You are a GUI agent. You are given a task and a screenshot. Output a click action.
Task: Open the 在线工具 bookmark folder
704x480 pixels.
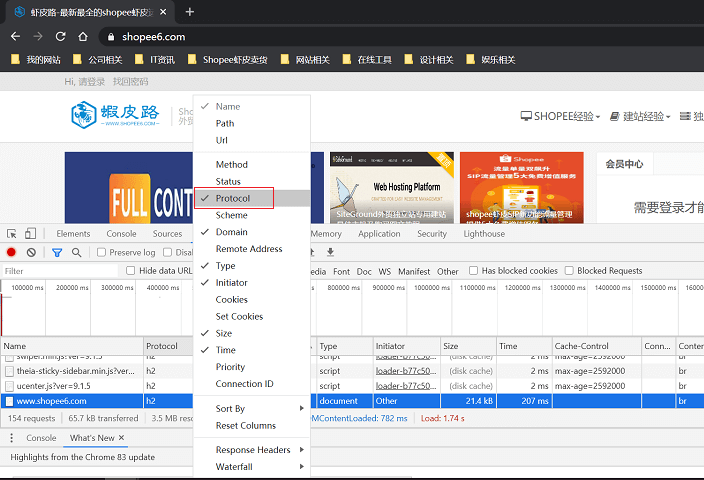coord(367,60)
